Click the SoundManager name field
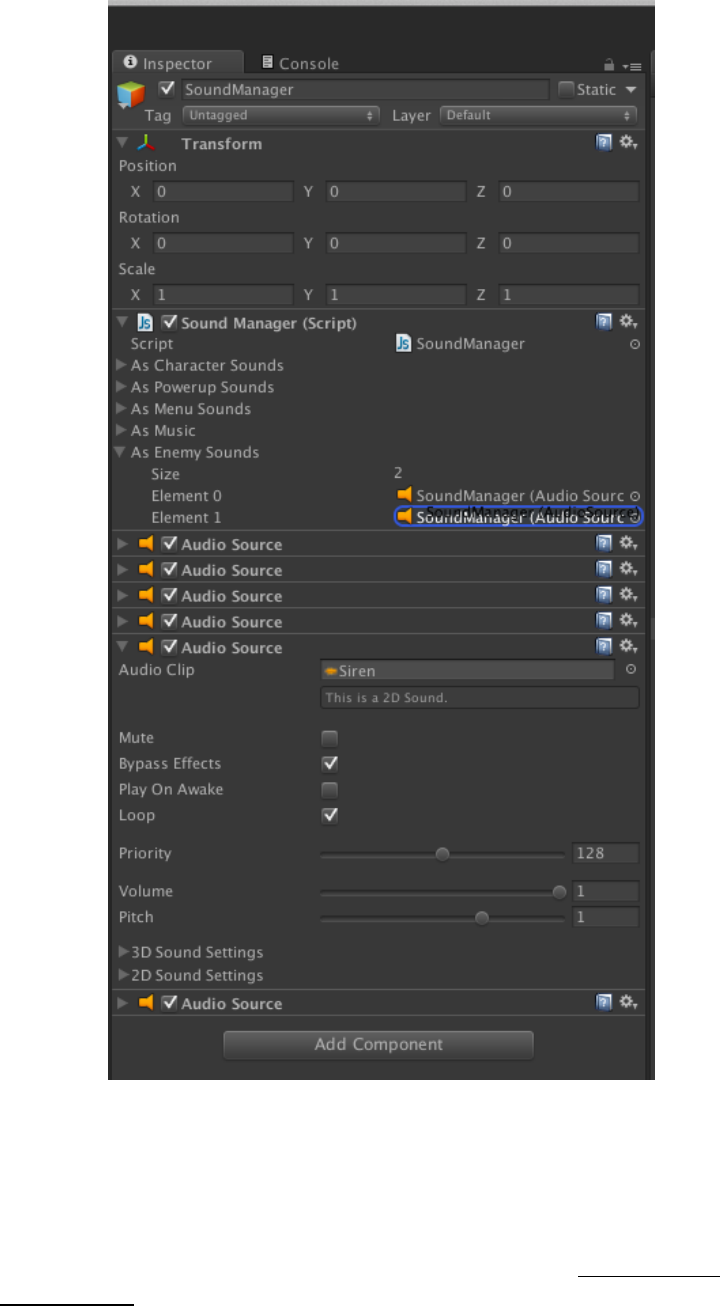 click(x=364, y=89)
